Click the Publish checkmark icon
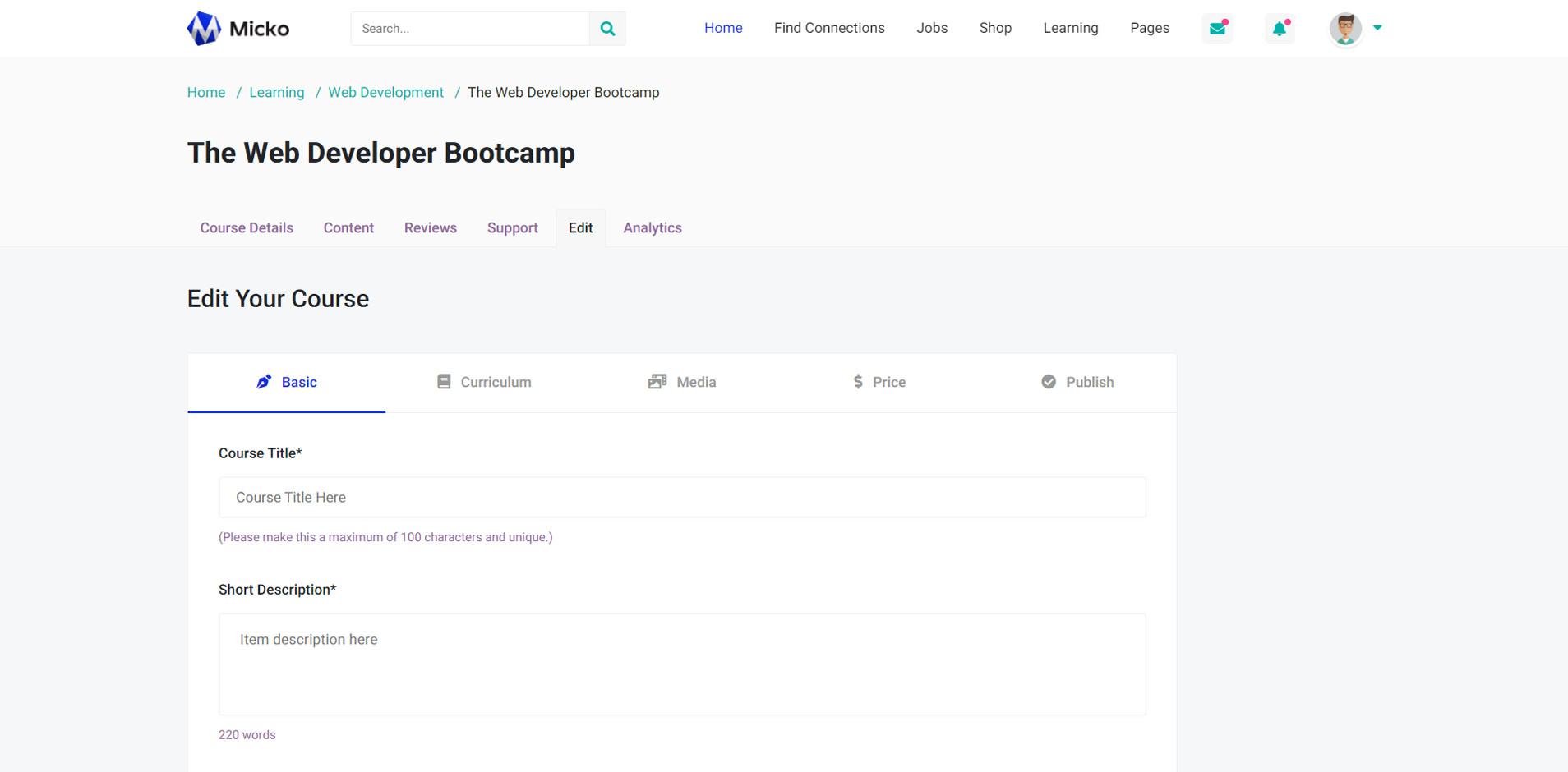The width and height of the screenshot is (1568, 772). (x=1049, y=382)
